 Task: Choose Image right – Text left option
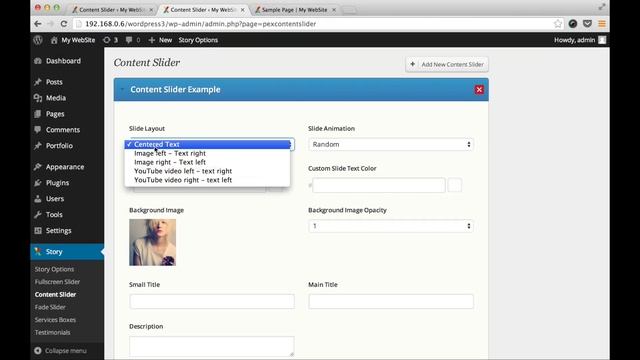207,162
